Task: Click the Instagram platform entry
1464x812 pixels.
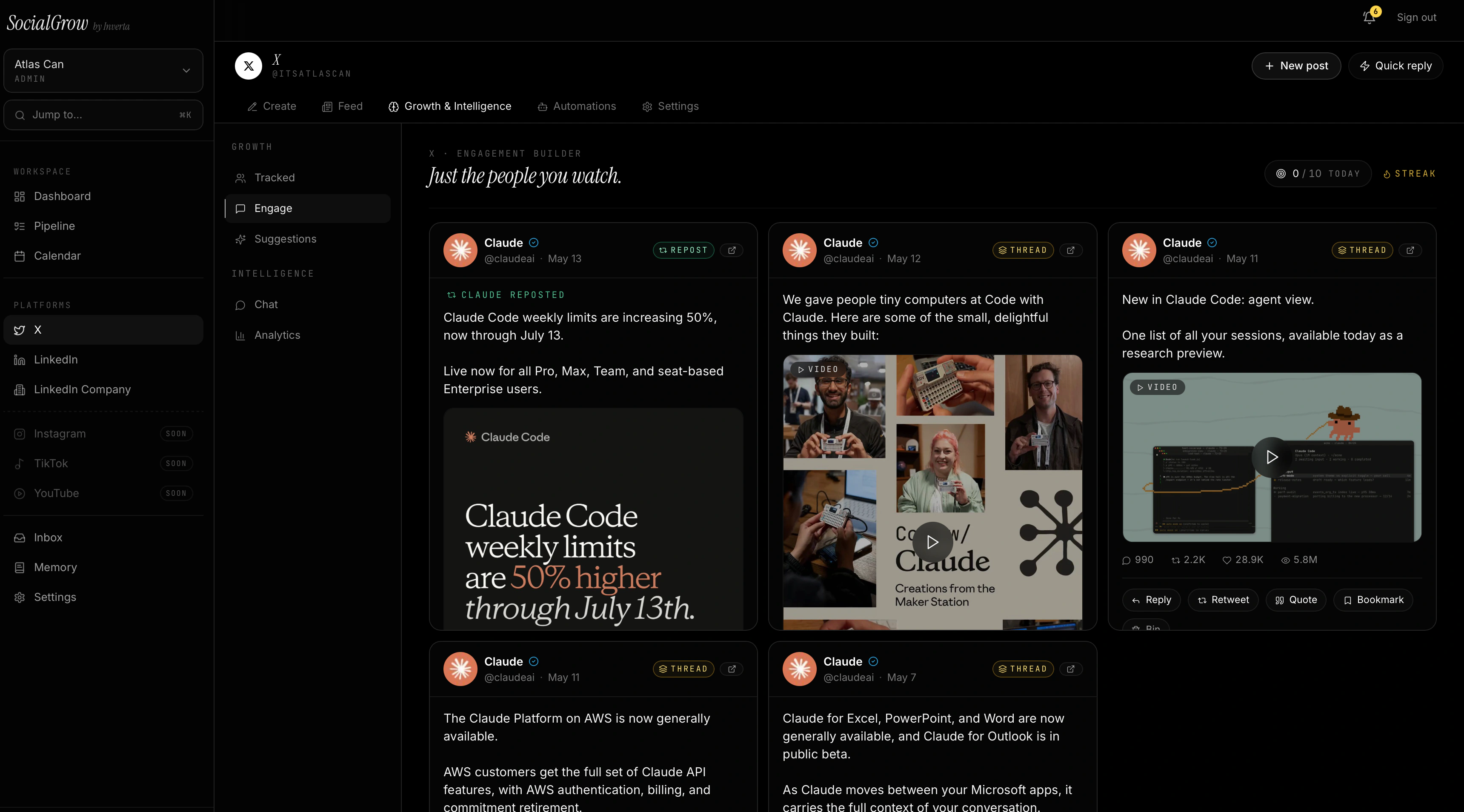Action: pos(103,434)
